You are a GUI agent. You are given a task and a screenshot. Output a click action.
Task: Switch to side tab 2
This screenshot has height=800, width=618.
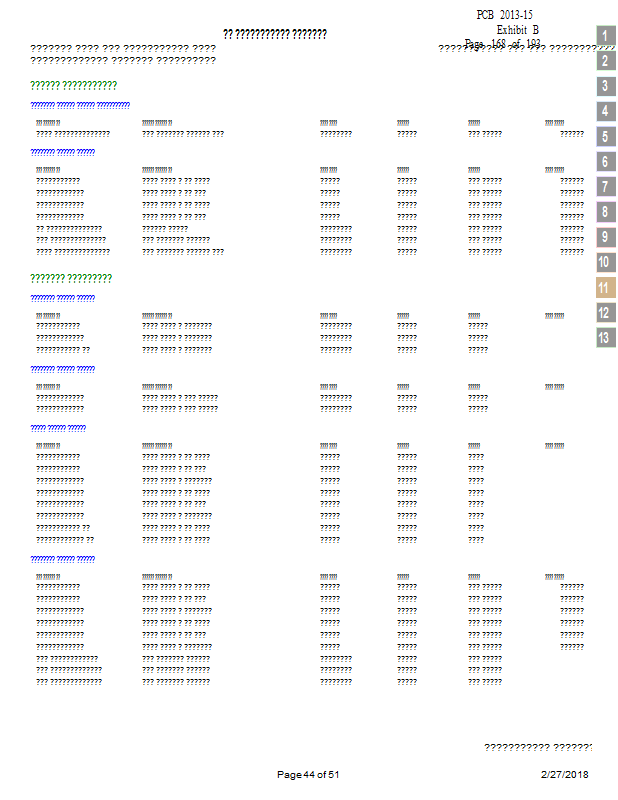click(605, 61)
